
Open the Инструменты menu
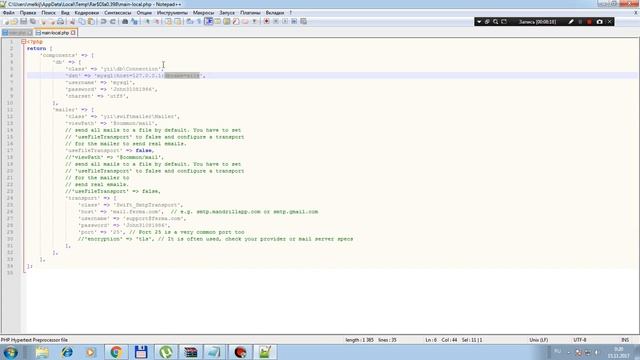[172, 13]
